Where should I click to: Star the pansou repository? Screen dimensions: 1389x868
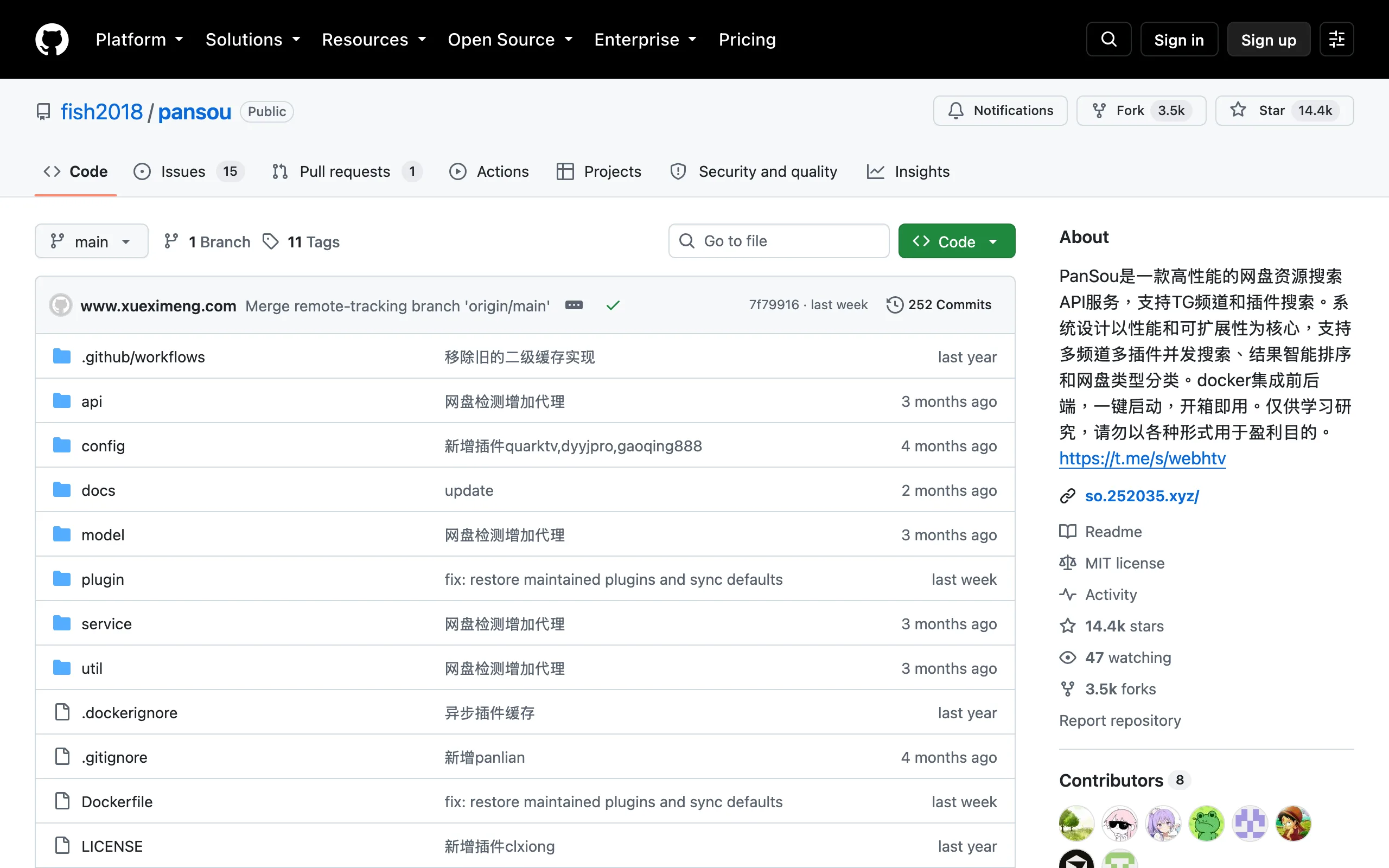1284,110
